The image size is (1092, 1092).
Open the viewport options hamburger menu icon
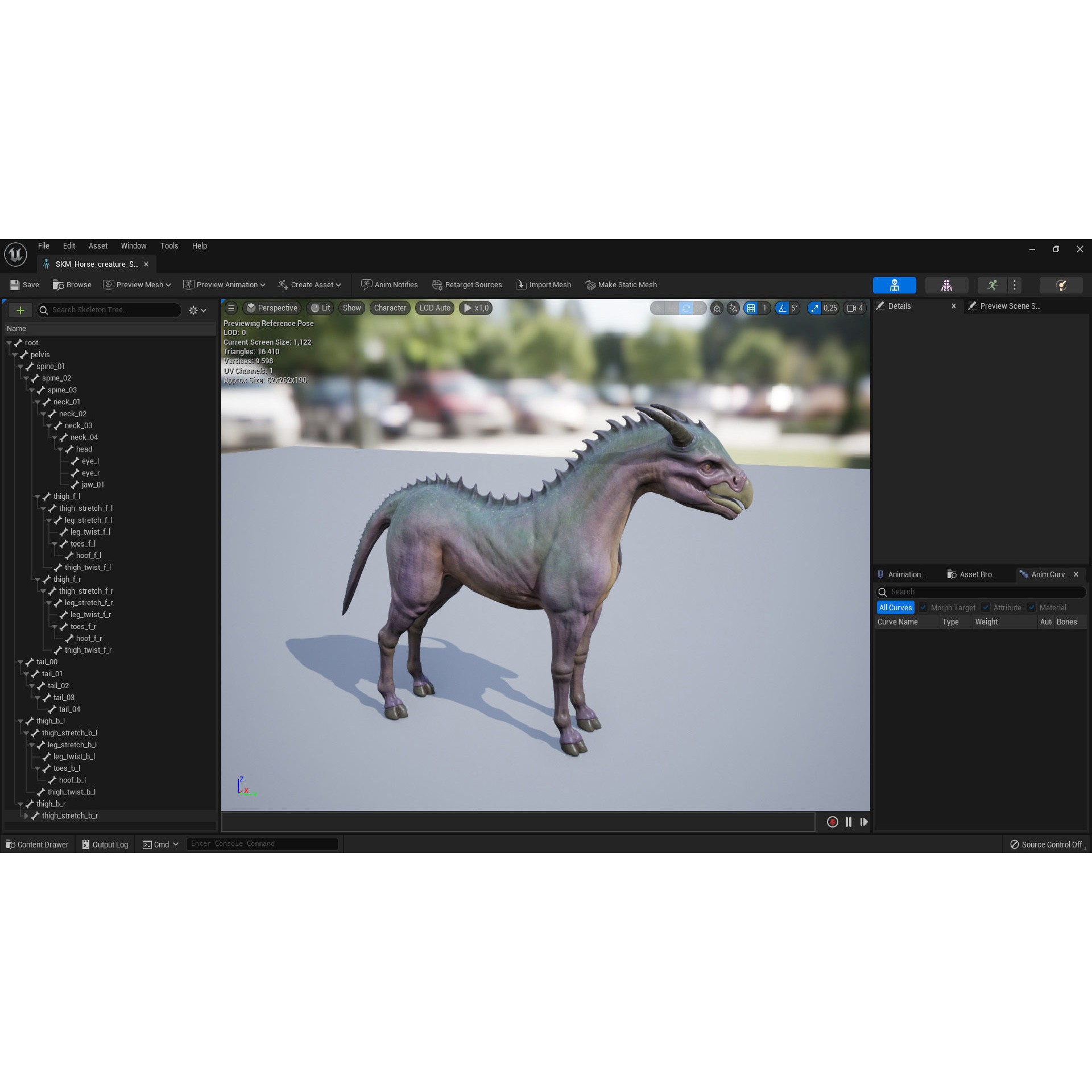(231, 308)
